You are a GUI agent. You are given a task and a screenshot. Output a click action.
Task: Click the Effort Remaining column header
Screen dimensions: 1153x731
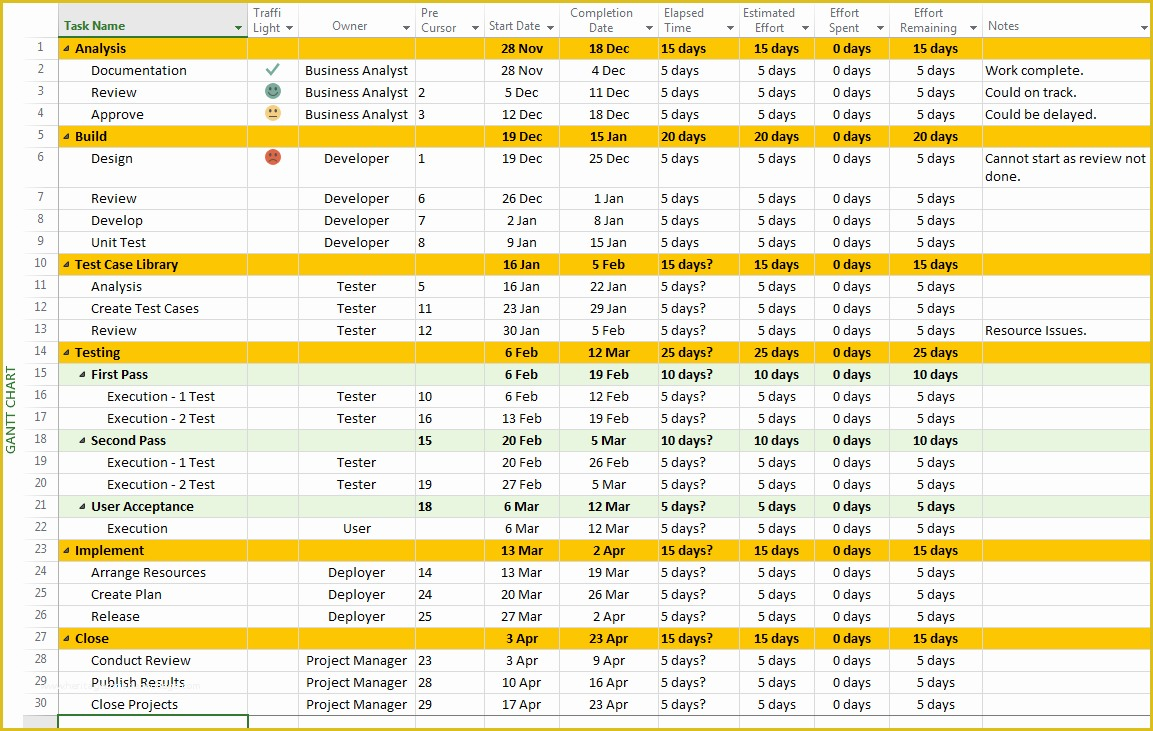click(927, 20)
